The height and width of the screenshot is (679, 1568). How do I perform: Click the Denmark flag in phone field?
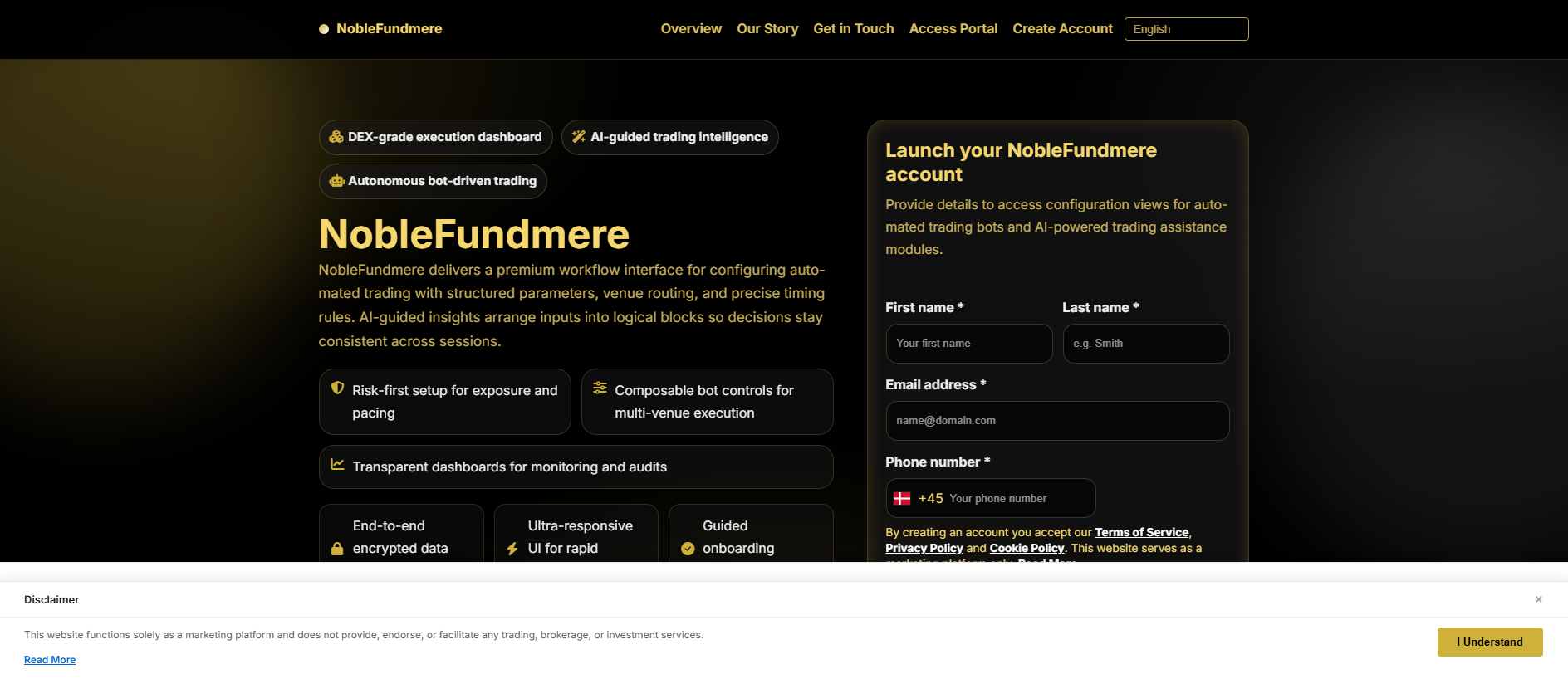pos(902,498)
